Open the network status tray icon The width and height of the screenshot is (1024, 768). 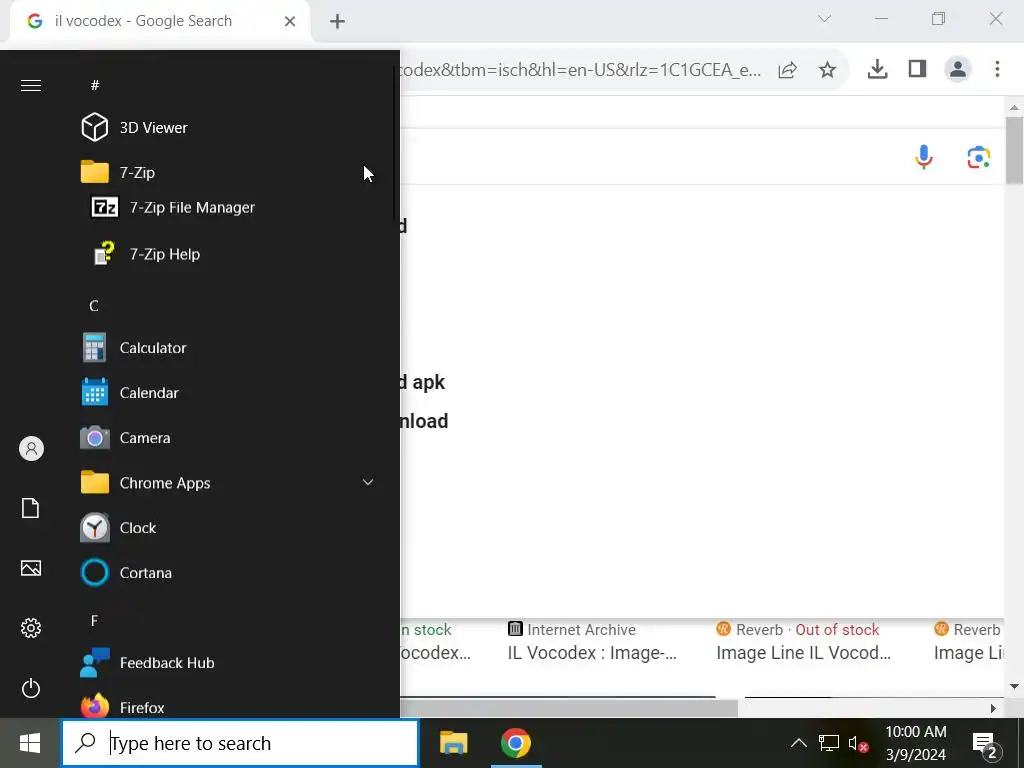829,743
